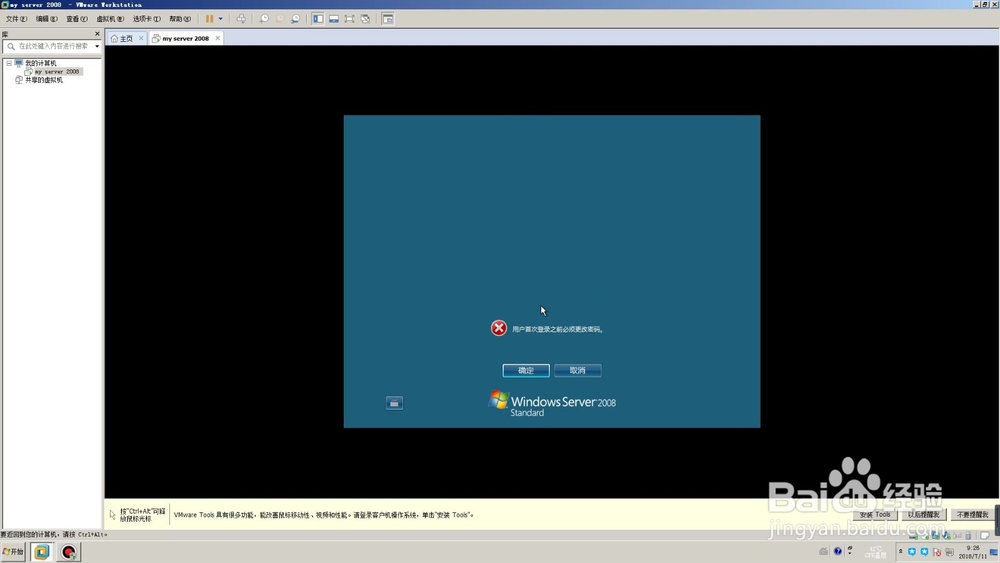Open the 虚拟机 menu
Viewport: 1000px width, 563px height.
pyautogui.click(x=110, y=19)
